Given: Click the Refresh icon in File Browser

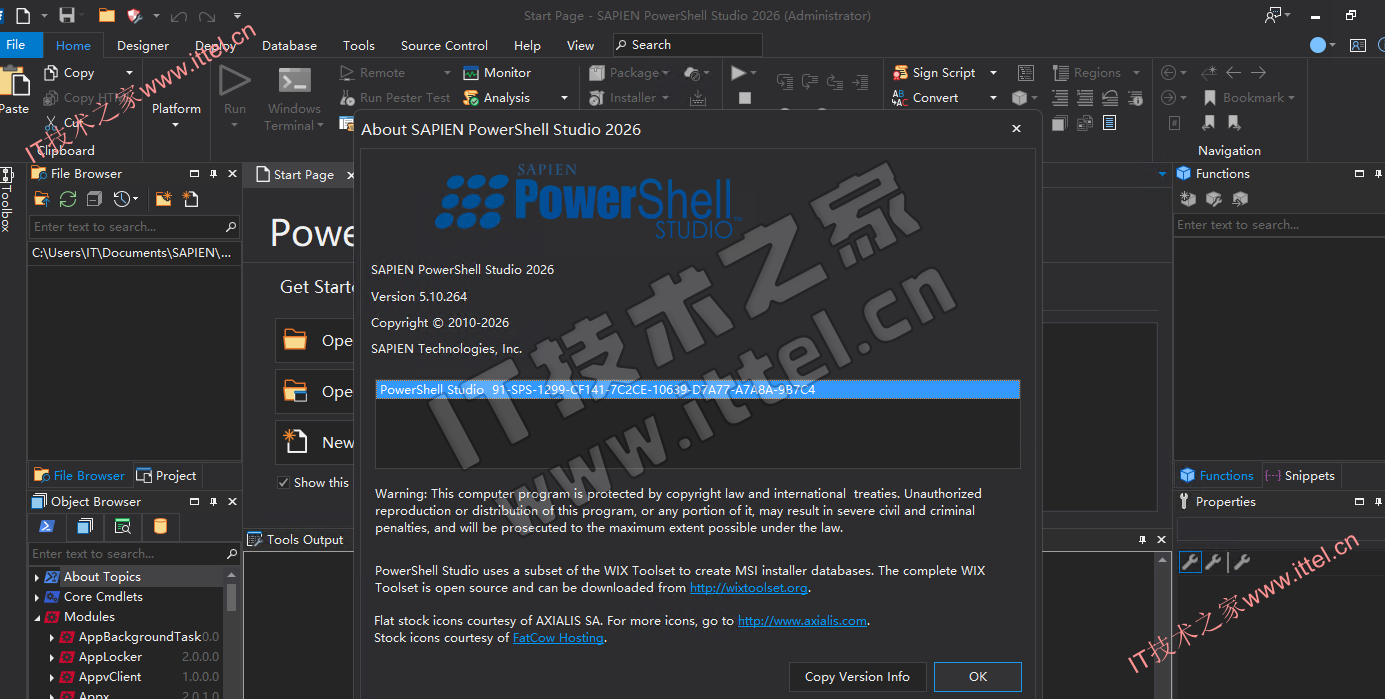Looking at the screenshot, I should point(67,199).
